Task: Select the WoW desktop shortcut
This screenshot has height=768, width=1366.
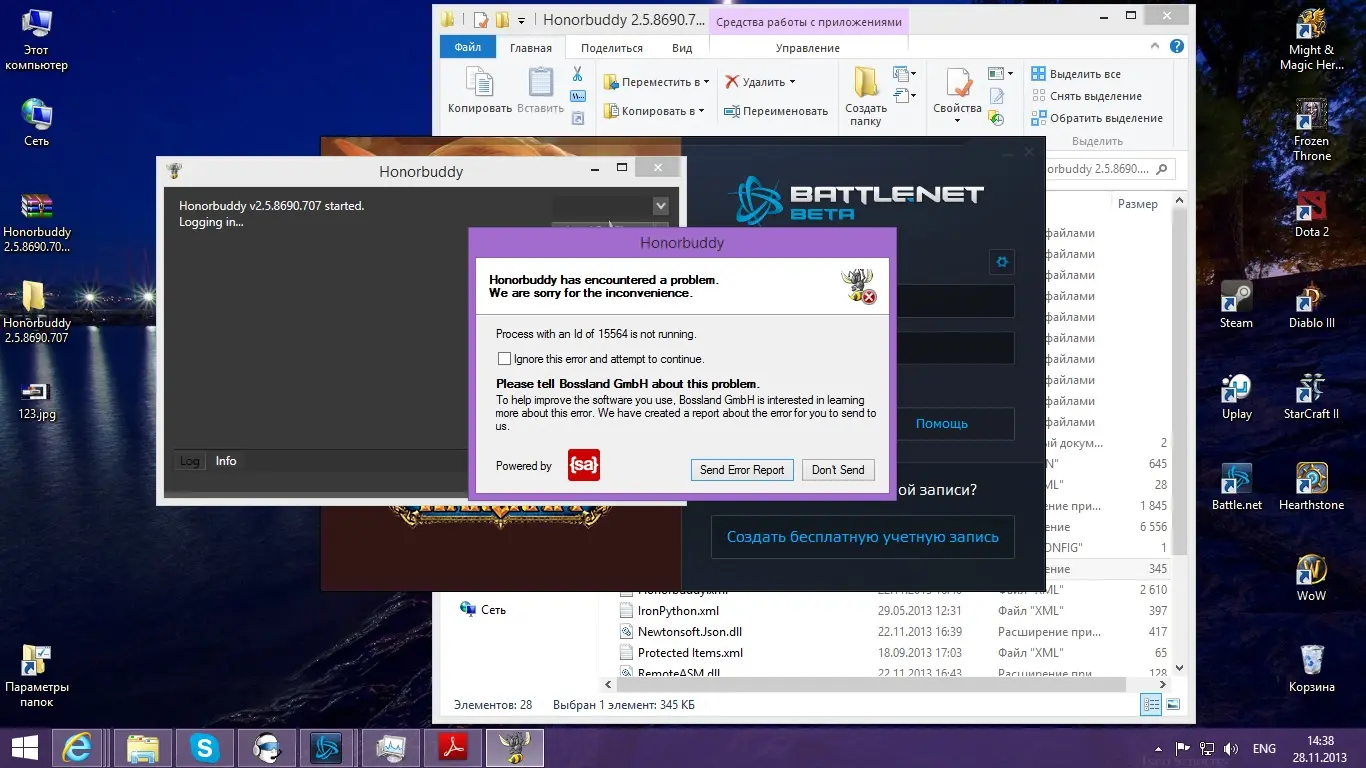Action: (x=1311, y=578)
